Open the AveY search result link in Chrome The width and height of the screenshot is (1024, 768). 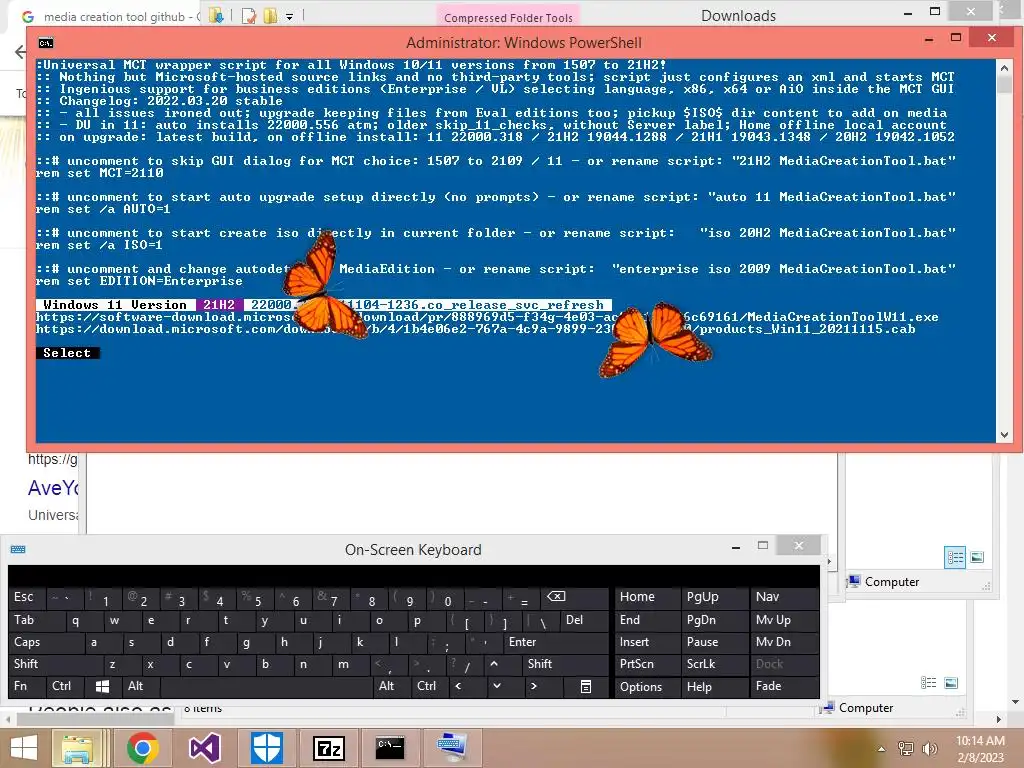click(x=53, y=488)
